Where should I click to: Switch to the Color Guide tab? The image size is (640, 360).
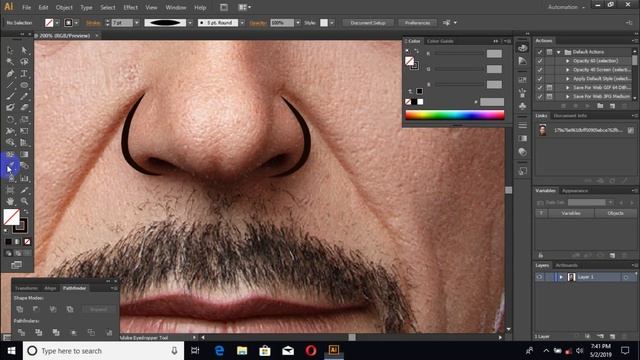(x=440, y=41)
